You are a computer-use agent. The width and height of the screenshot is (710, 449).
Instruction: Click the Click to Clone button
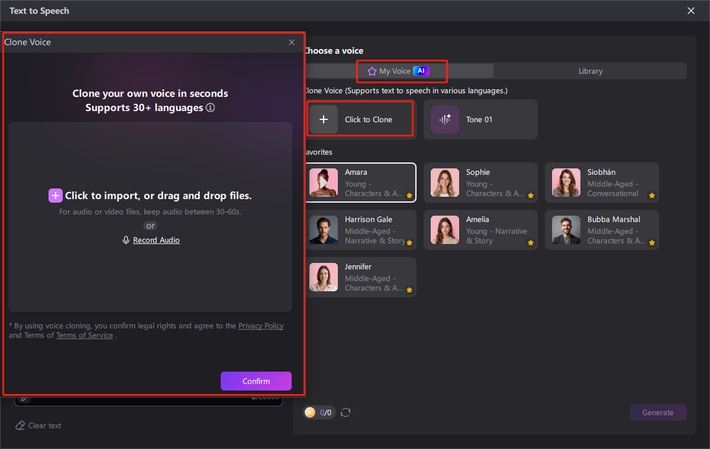[360, 119]
